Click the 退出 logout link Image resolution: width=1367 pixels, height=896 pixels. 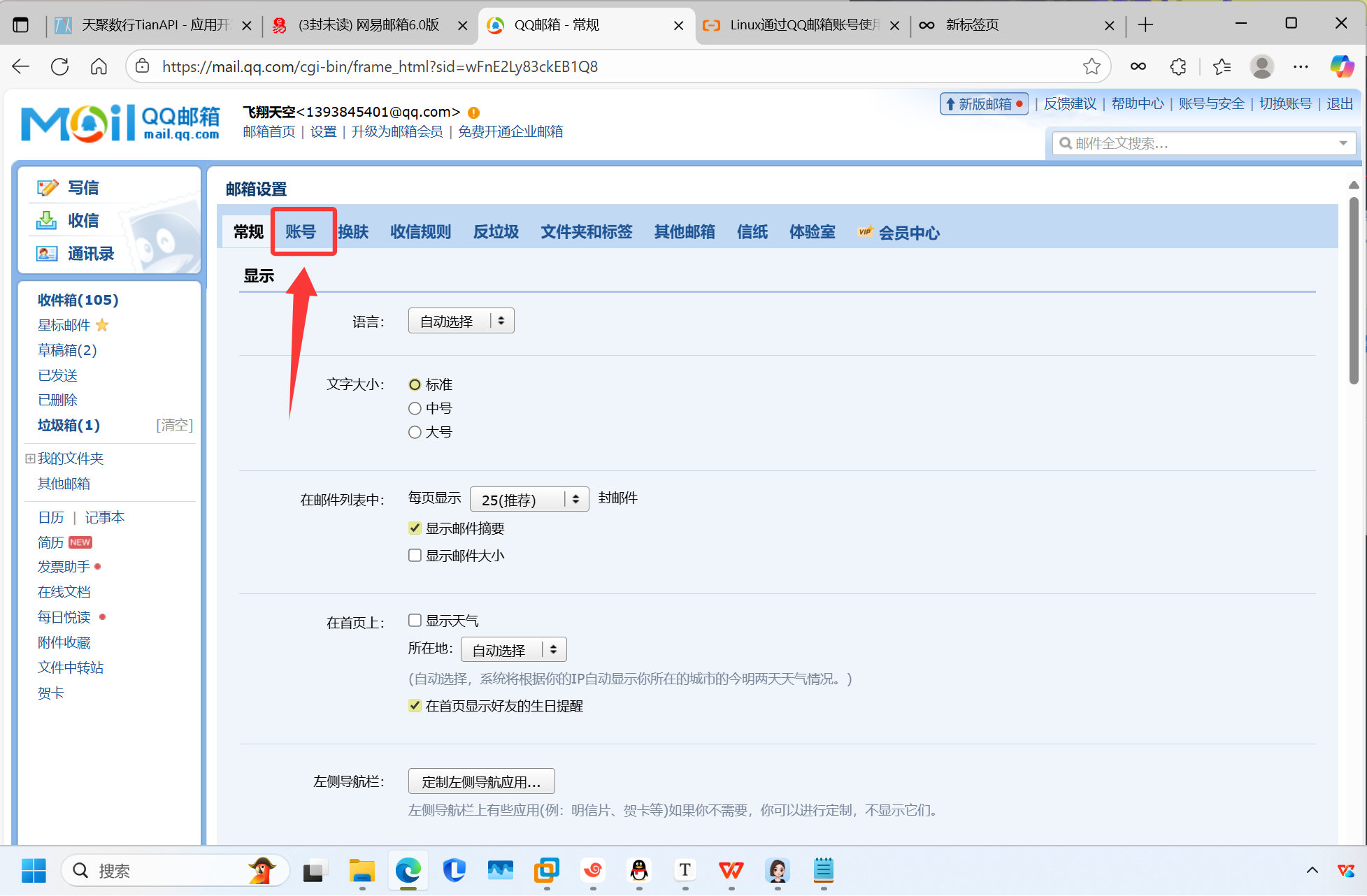[x=1339, y=103]
